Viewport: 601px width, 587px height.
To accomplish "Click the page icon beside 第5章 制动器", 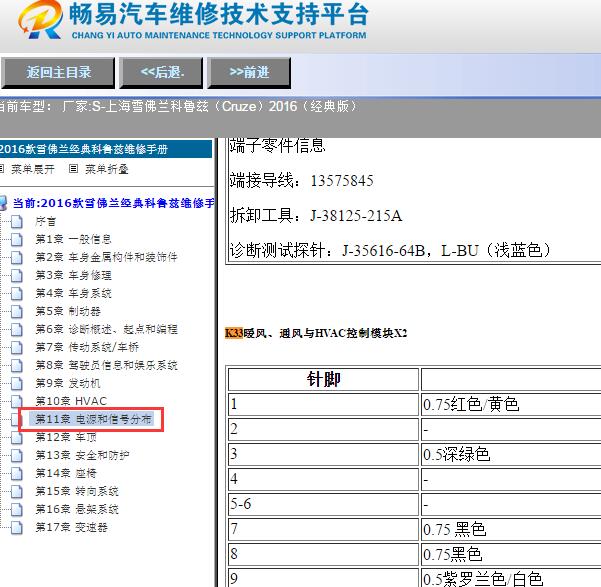I will coord(16,311).
